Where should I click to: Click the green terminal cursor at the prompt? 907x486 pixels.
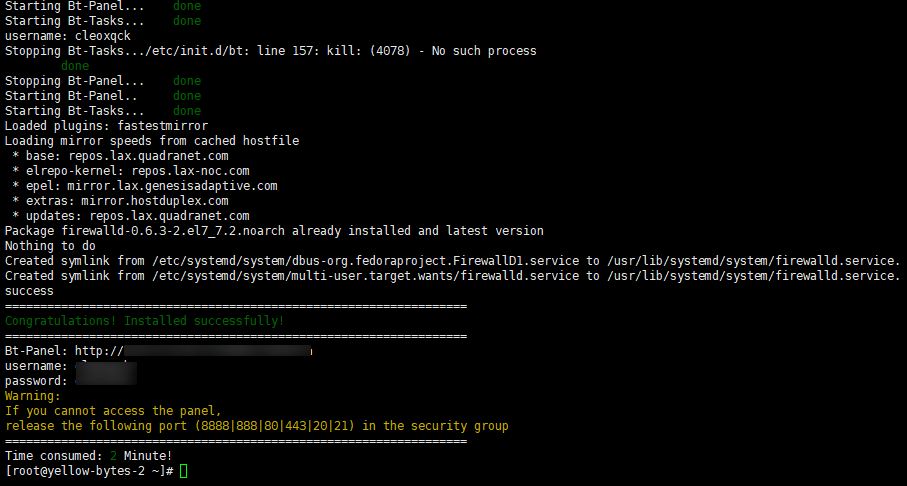tap(184, 471)
